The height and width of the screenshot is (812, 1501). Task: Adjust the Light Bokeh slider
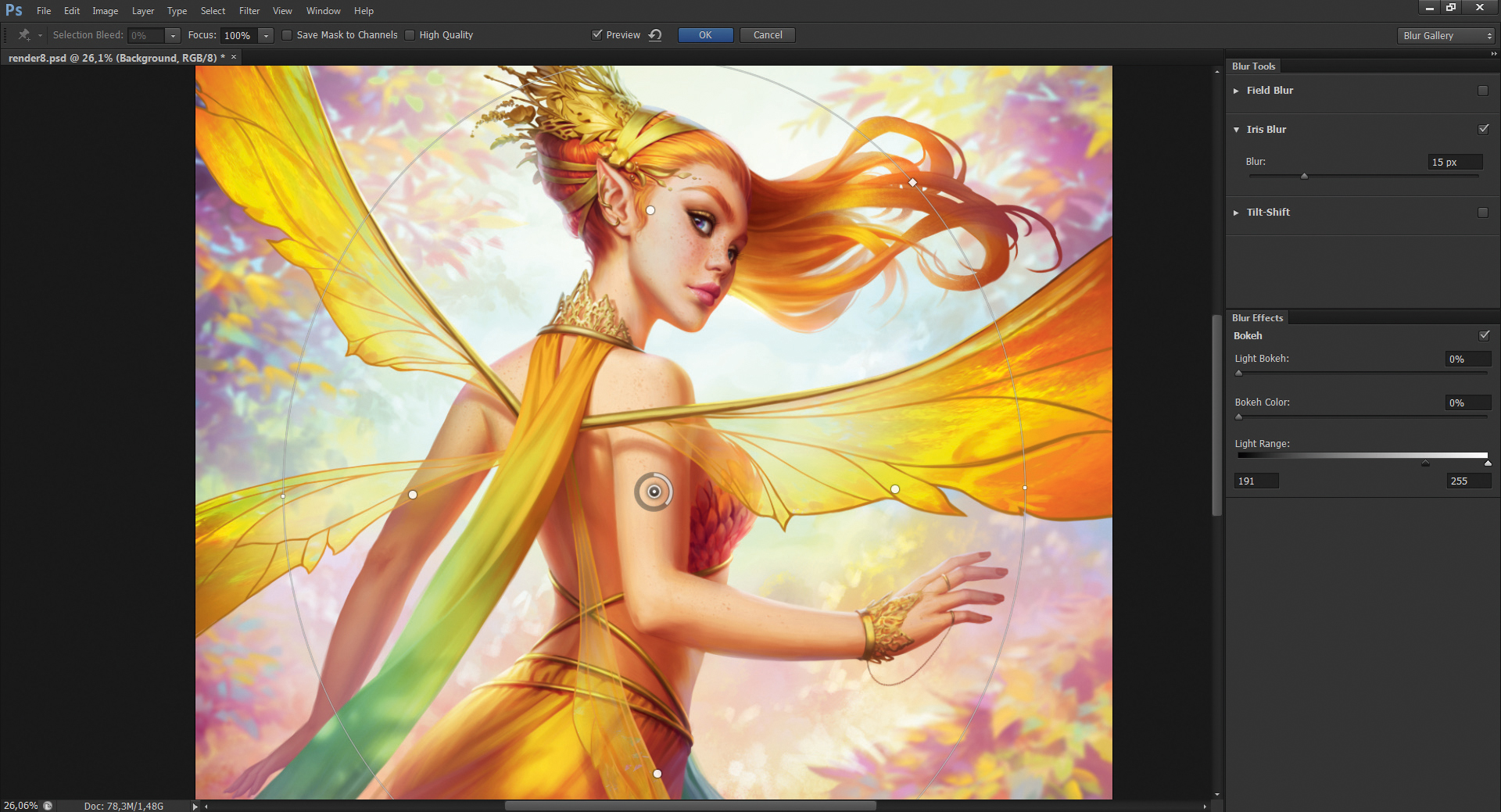[1238, 373]
